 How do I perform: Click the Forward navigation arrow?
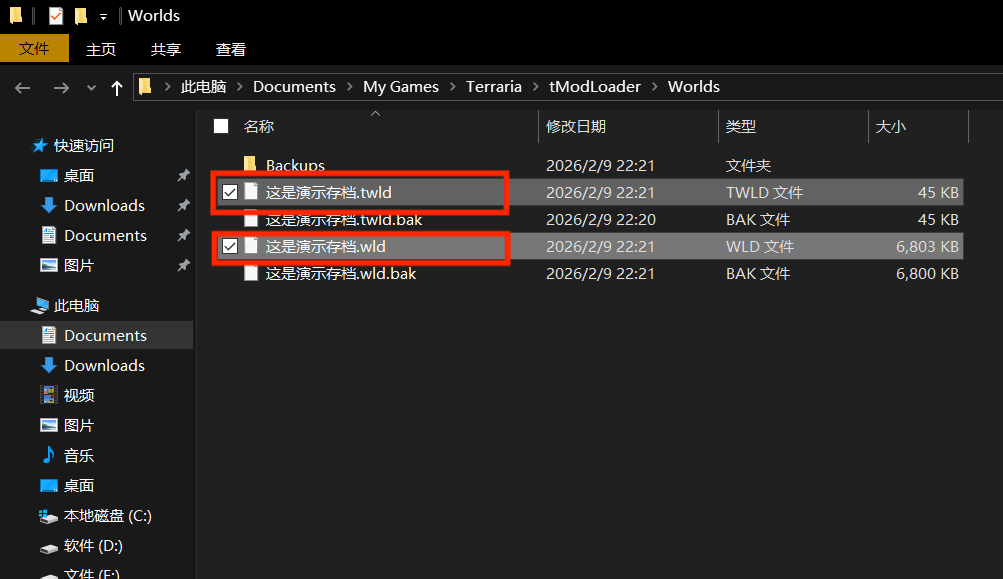pyautogui.click(x=60, y=88)
